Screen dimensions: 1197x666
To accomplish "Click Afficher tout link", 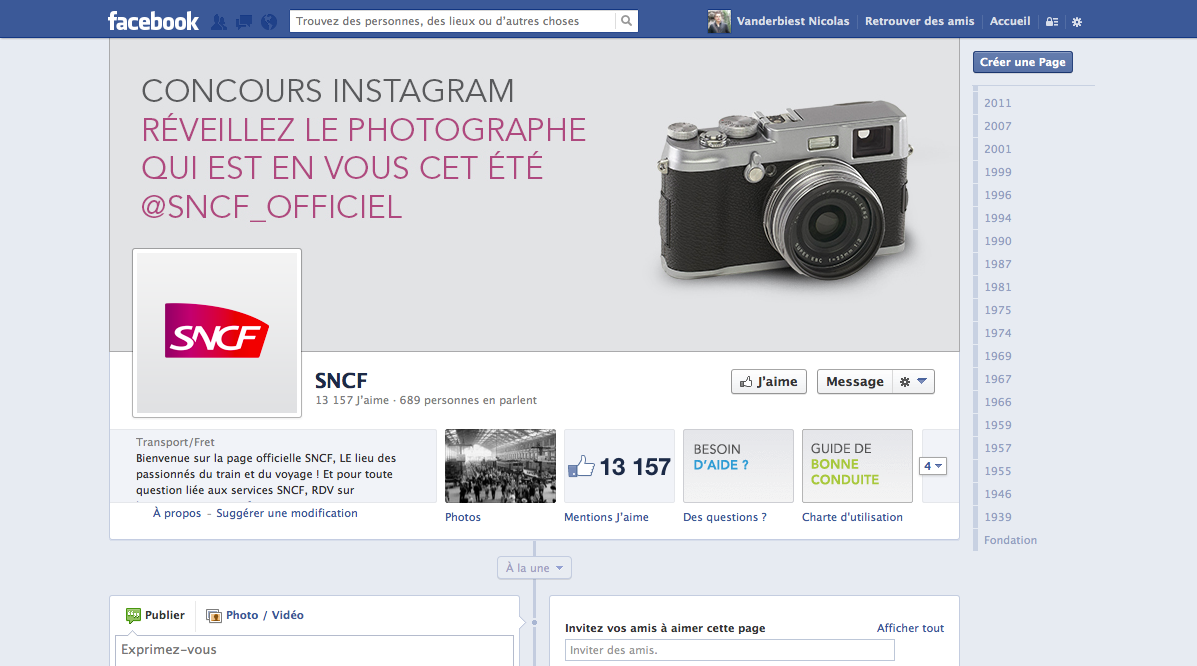I will 910,628.
